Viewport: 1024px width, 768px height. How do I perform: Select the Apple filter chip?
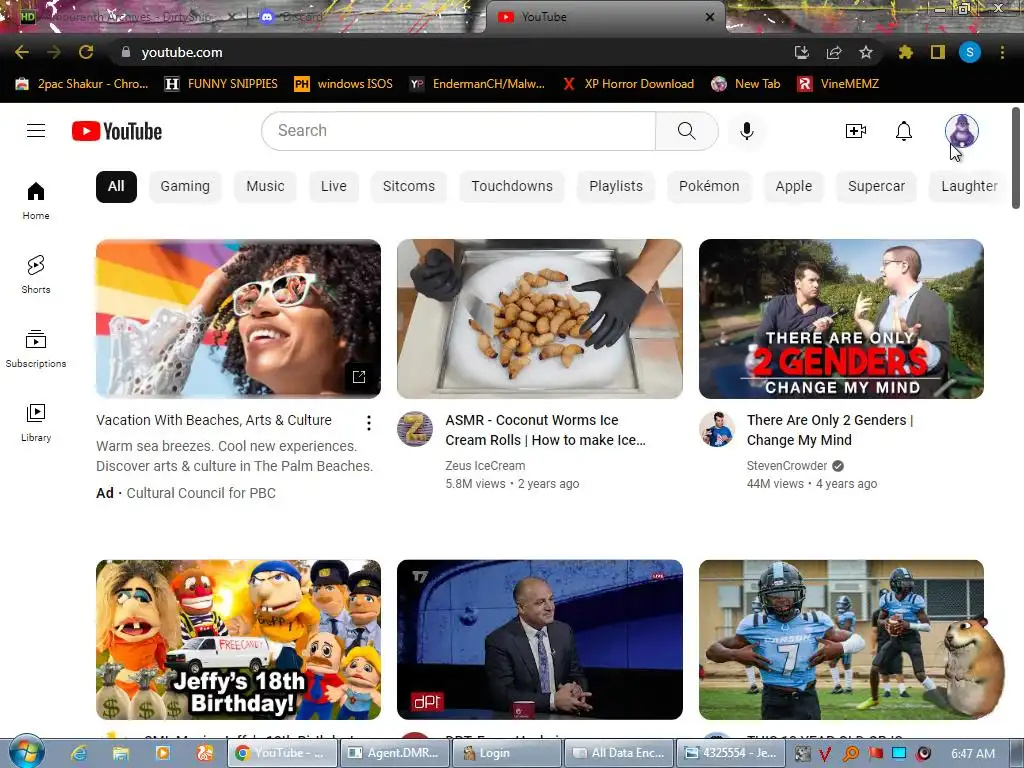coord(793,186)
